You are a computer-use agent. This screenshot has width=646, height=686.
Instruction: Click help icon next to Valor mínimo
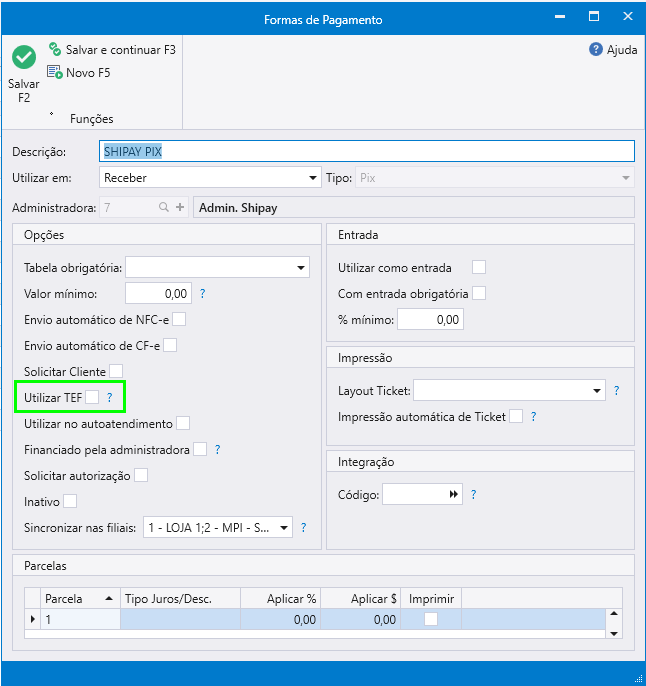pyautogui.click(x=202, y=293)
